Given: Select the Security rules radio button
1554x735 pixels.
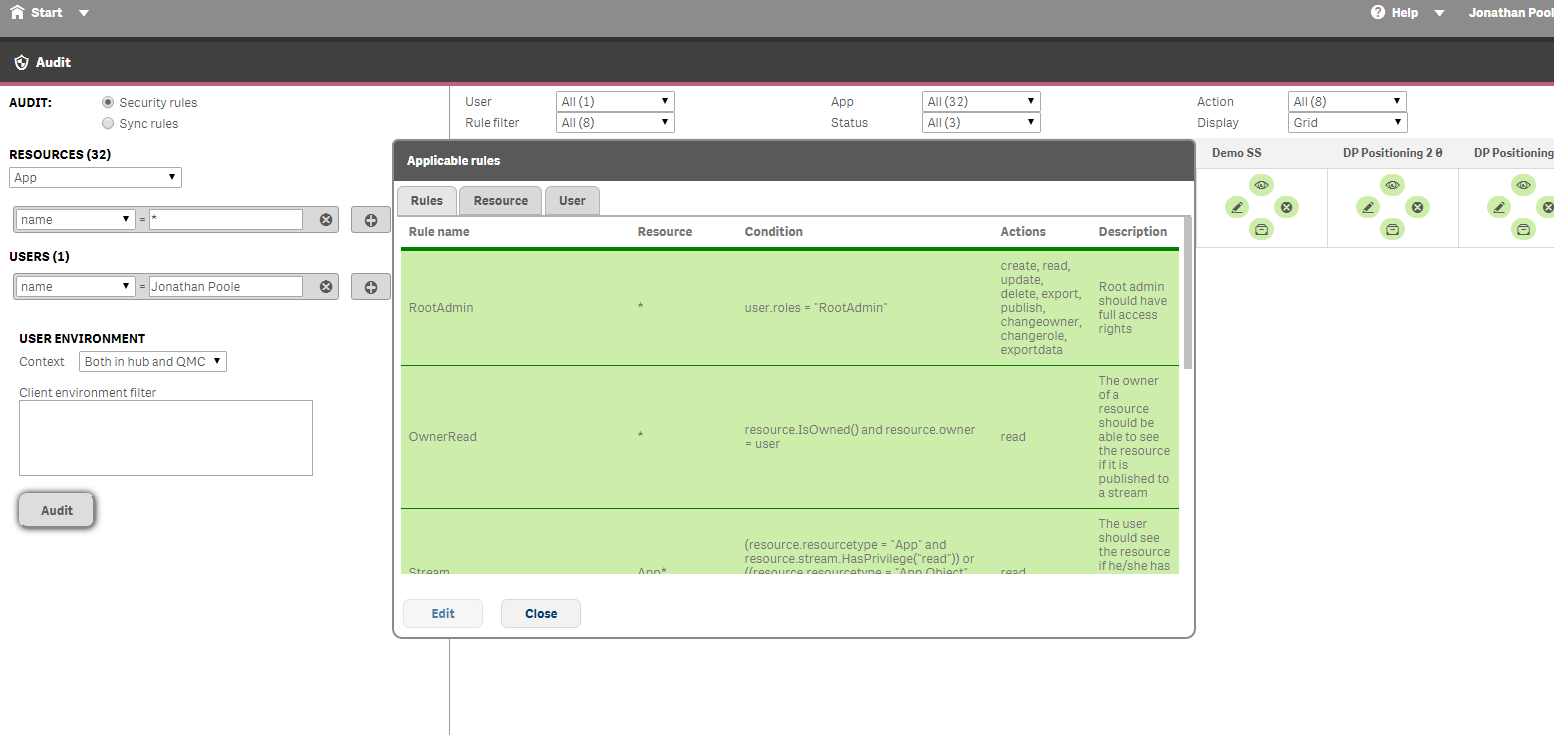Looking at the screenshot, I should pos(108,102).
